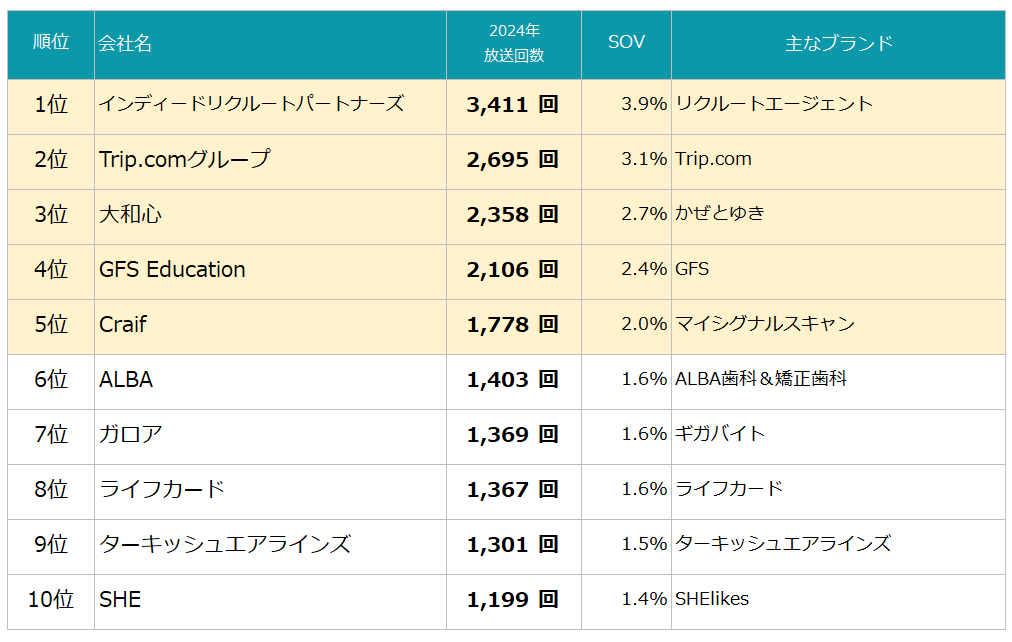Click the SOV column header
The image size is (1012, 642).
(626, 42)
